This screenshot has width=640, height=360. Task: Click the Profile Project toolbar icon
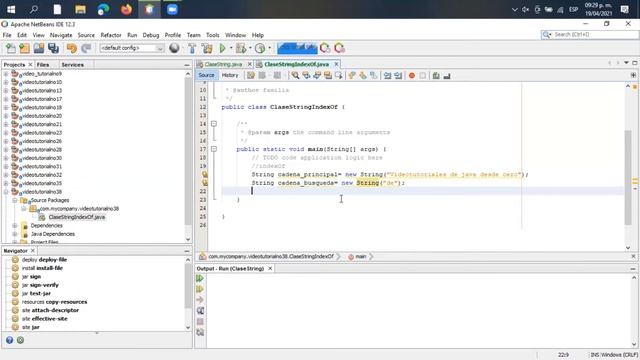[x=260, y=48]
